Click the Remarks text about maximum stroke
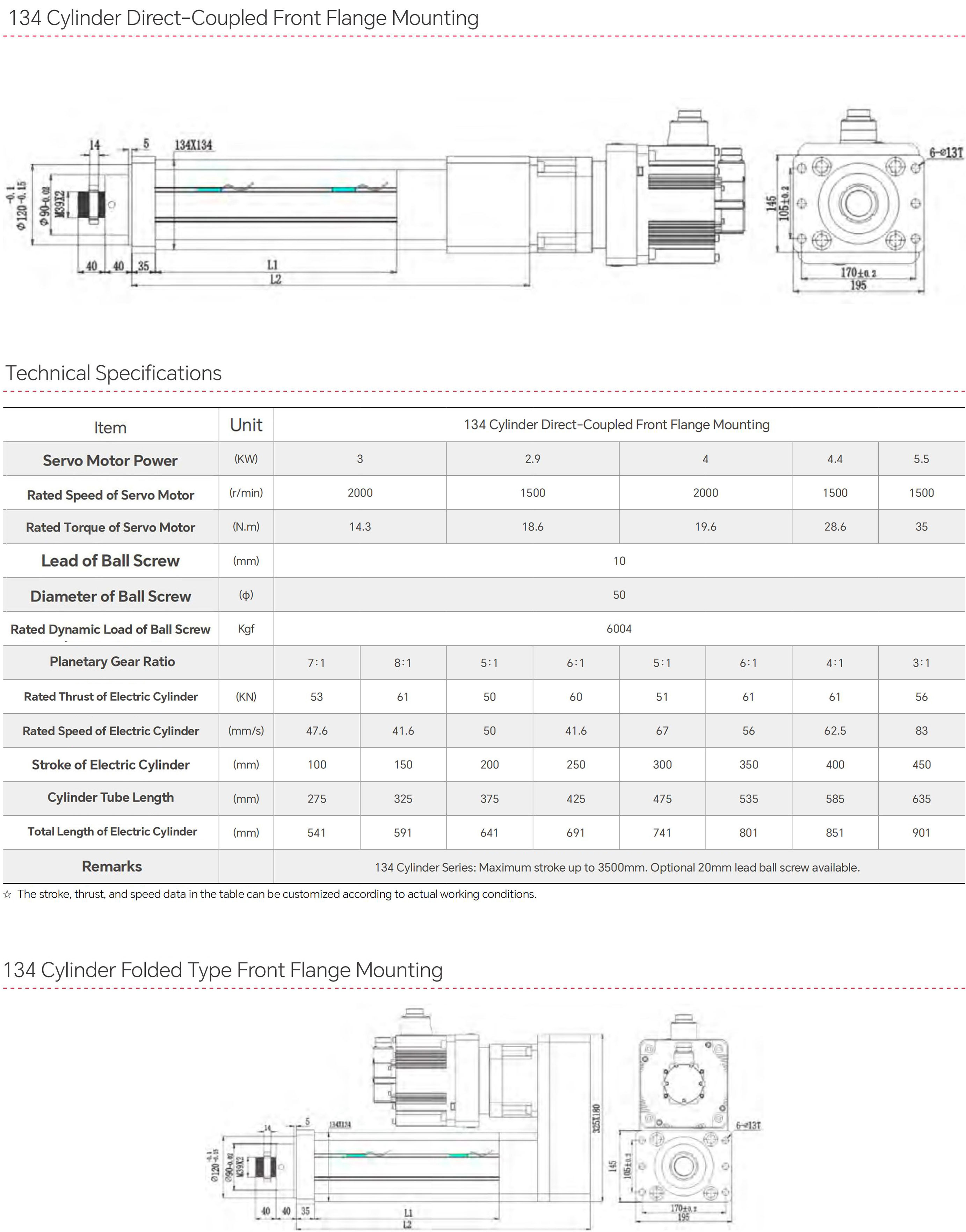The height and width of the screenshot is (1232, 966). pos(617,867)
